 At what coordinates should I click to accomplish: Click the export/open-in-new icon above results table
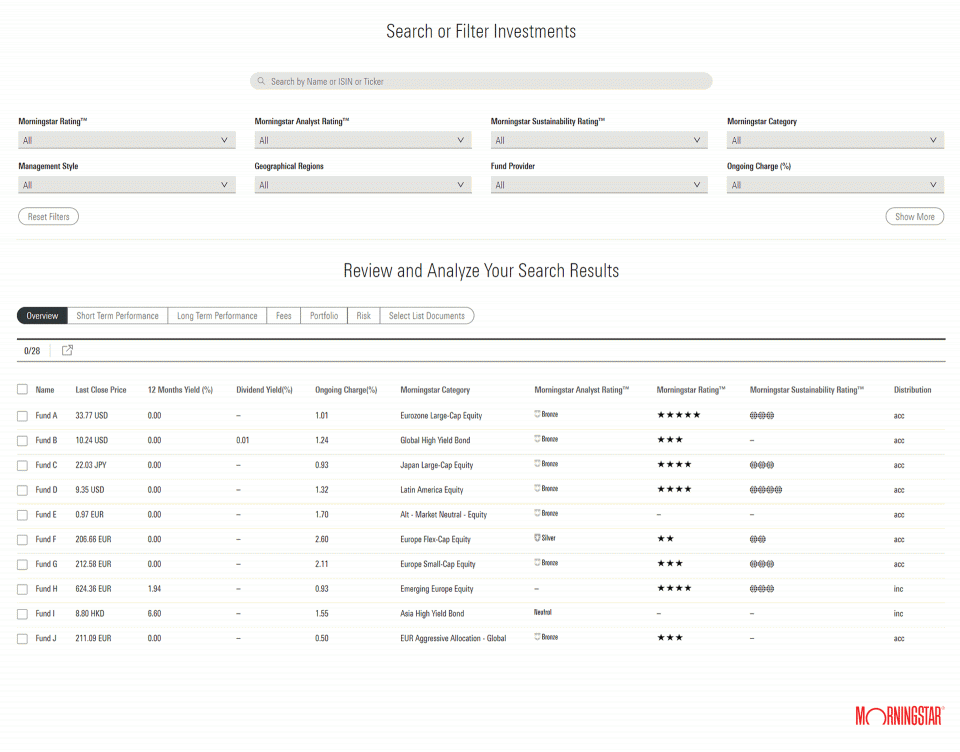66,351
